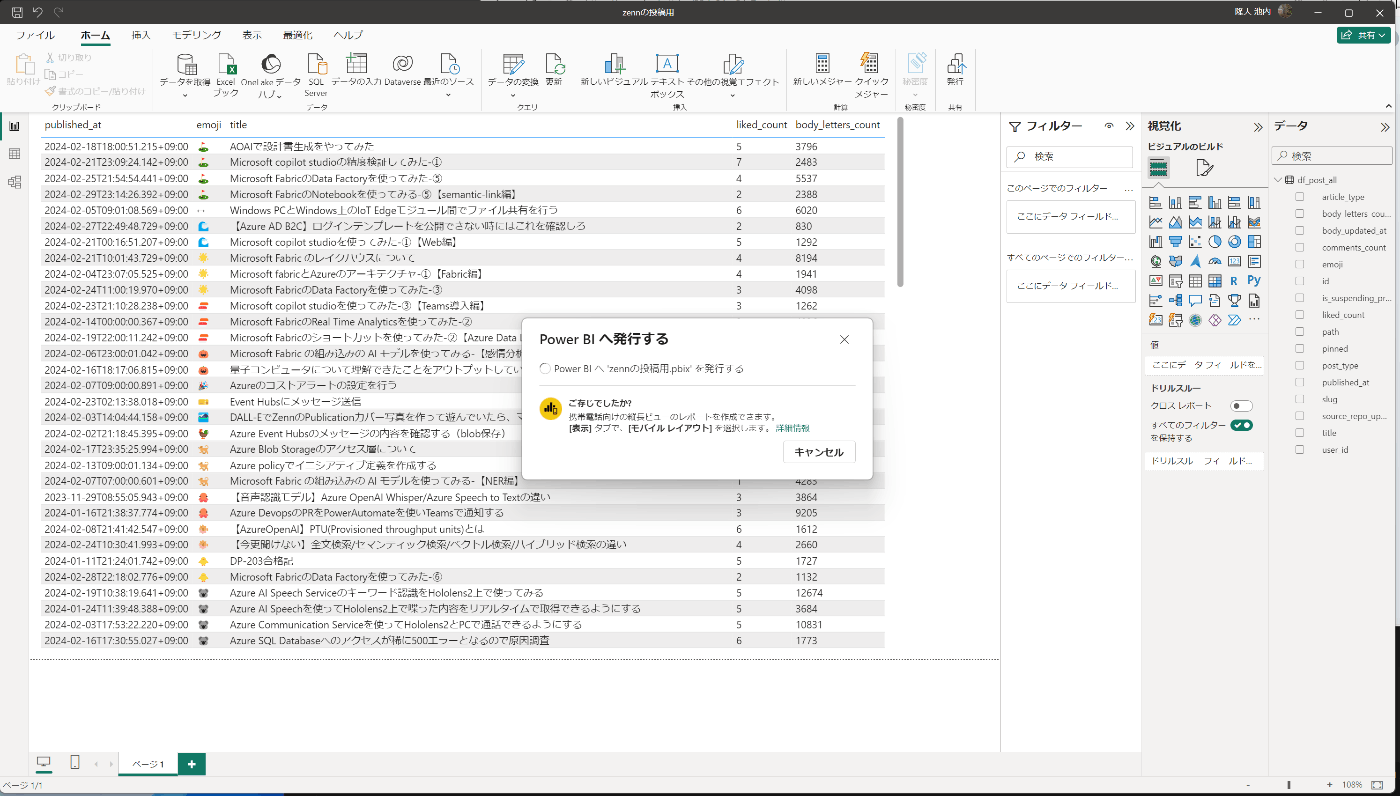Open the Insert (挿入) ribbon tab
The width and height of the screenshot is (1400, 796).
(x=141, y=35)
